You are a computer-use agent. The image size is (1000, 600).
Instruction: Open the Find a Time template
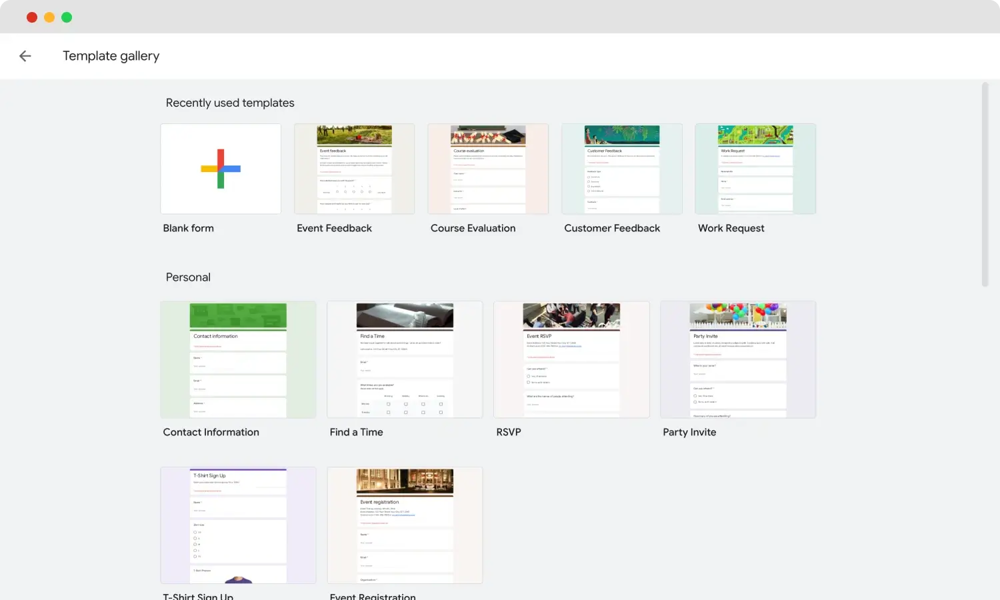[x=404, y=359]
